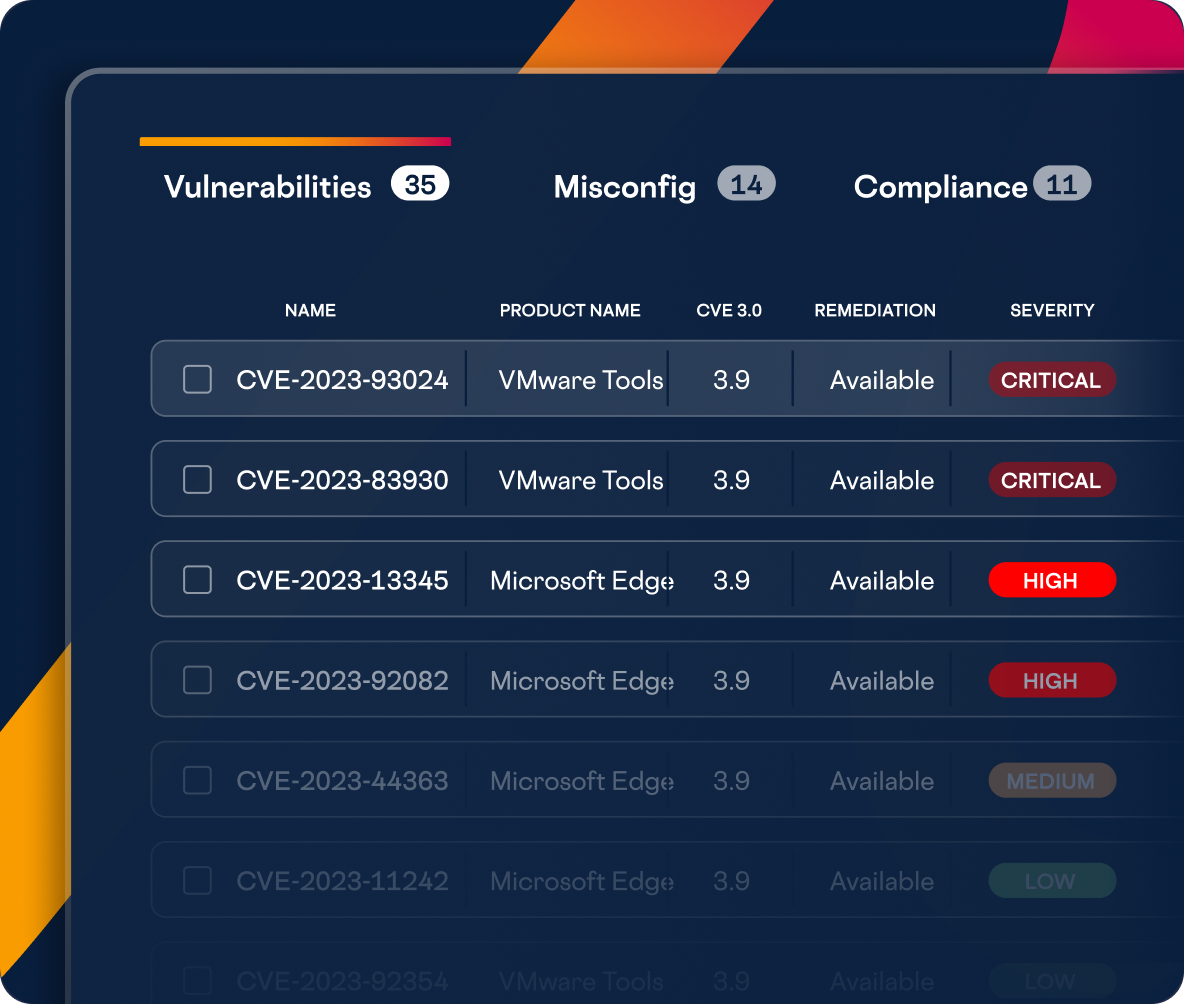Open the Misconfig tab

[x=624, y=187]
